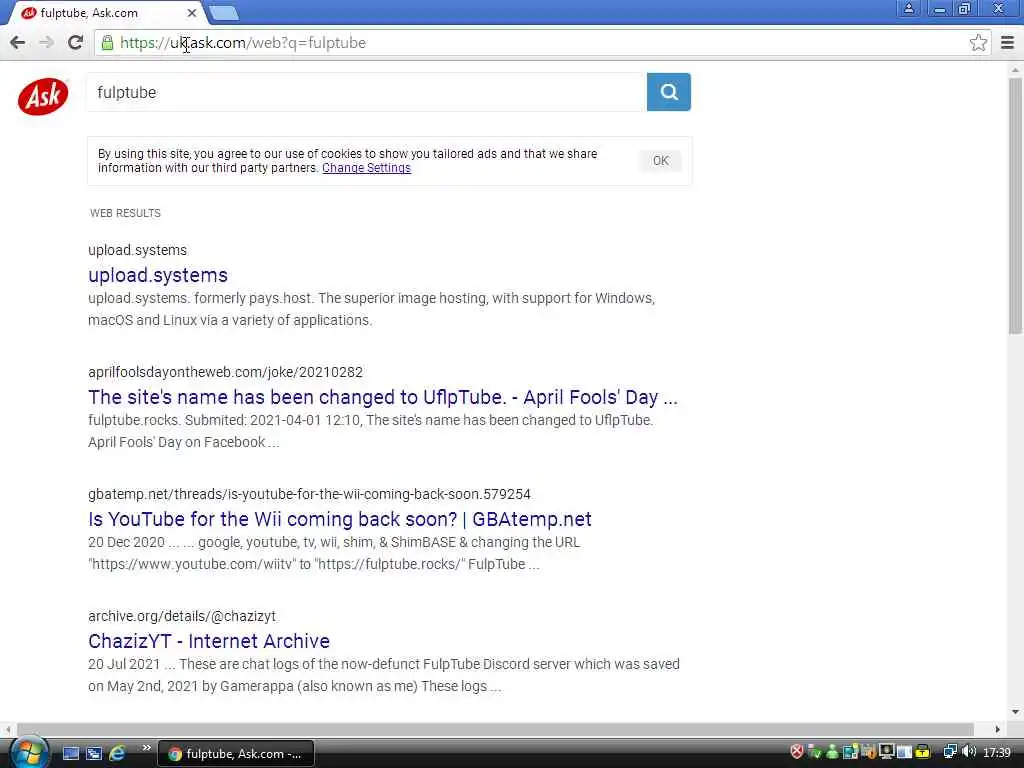This screenshot has height=768, width=1024.
Task: Open ChazizYT - Internet Archive result
Action: click(209, 641)
